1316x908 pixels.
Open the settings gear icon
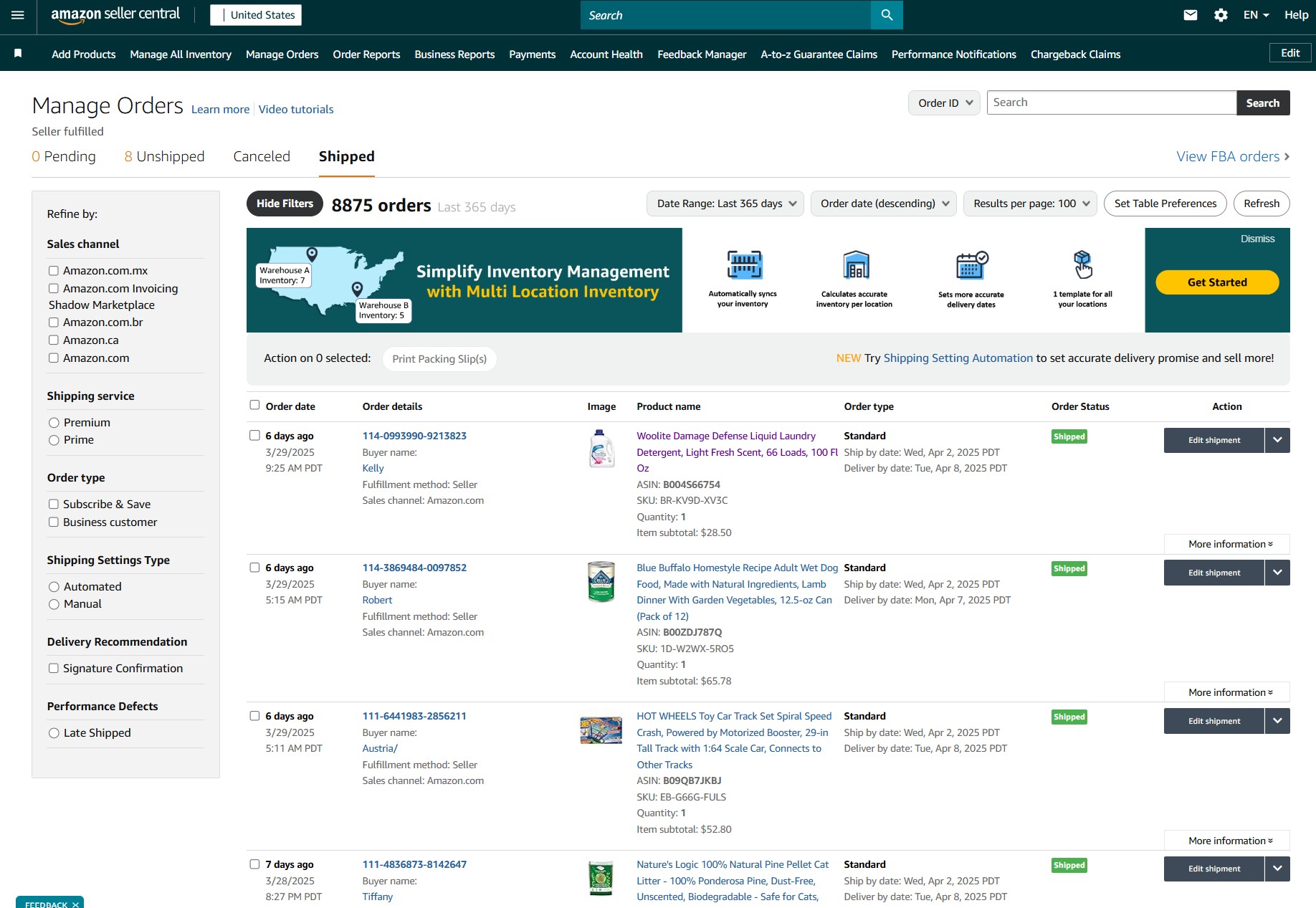coord(1221,15)
